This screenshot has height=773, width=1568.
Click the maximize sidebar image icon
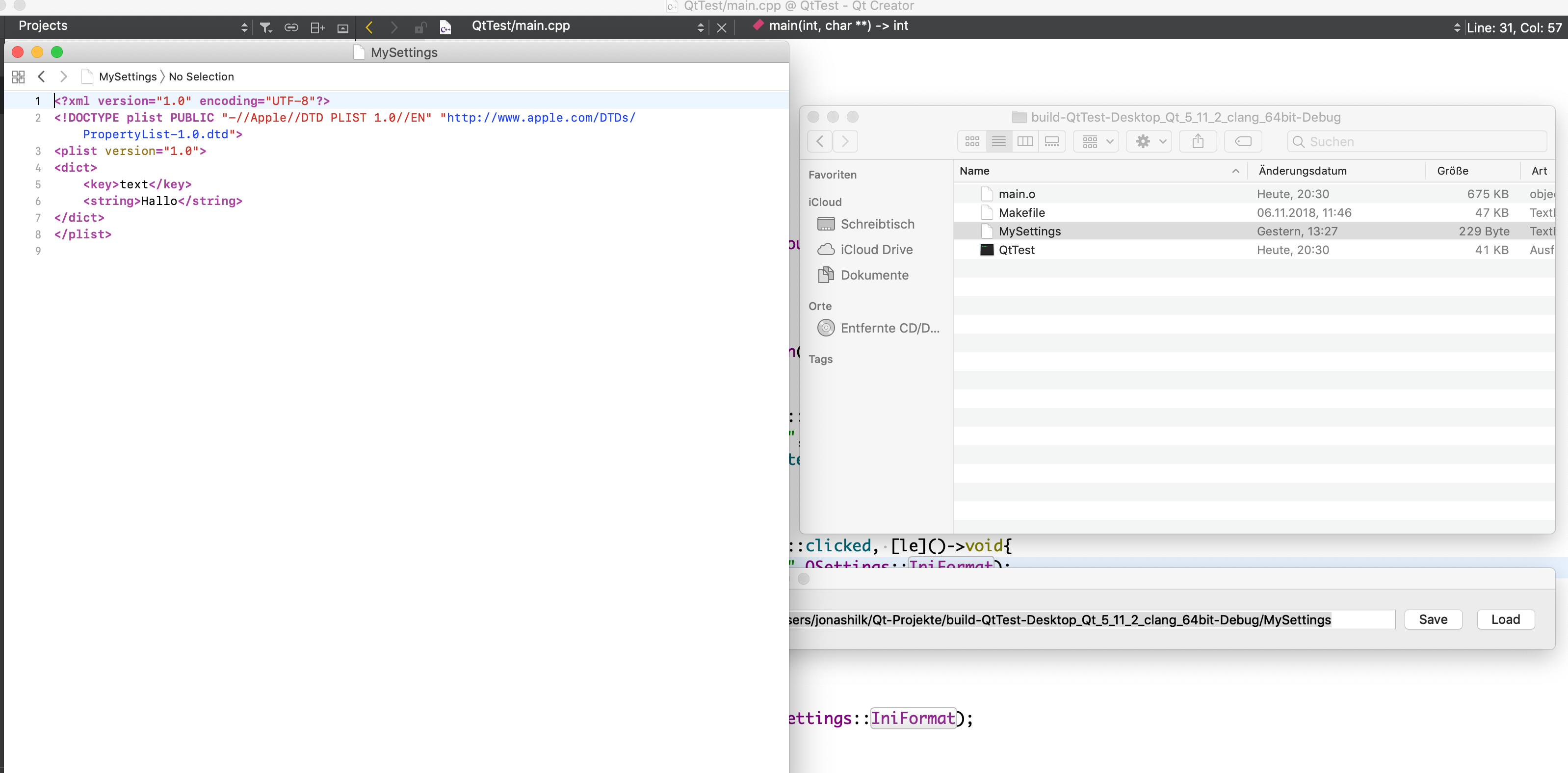343,28
